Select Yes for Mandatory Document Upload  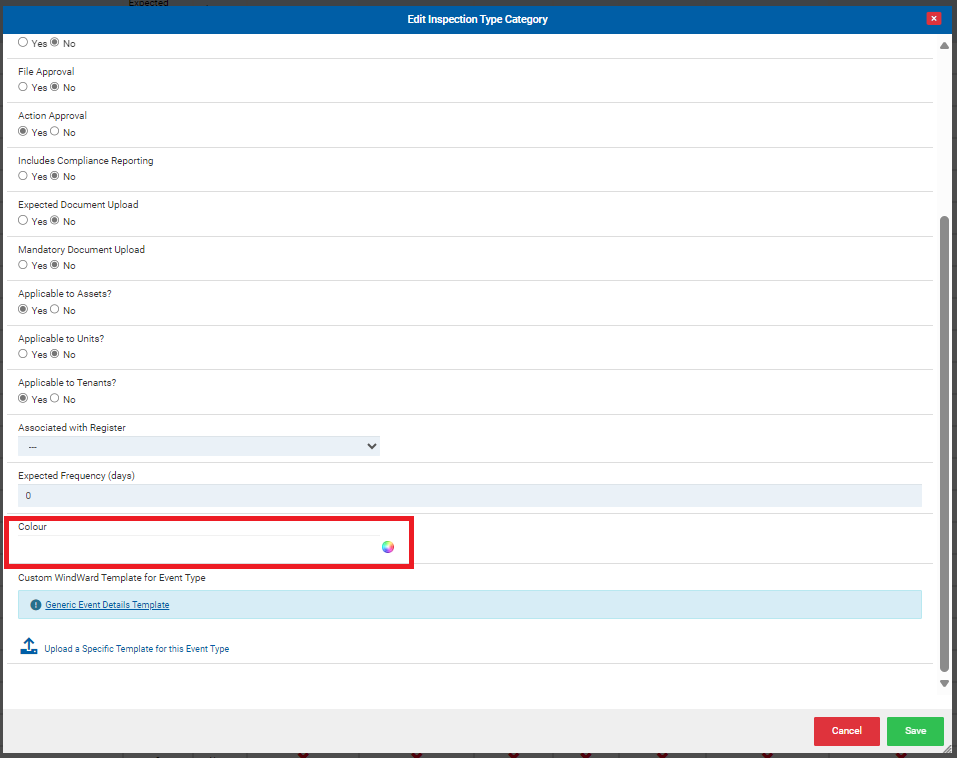pyautogui.click(x=23, y=265)
